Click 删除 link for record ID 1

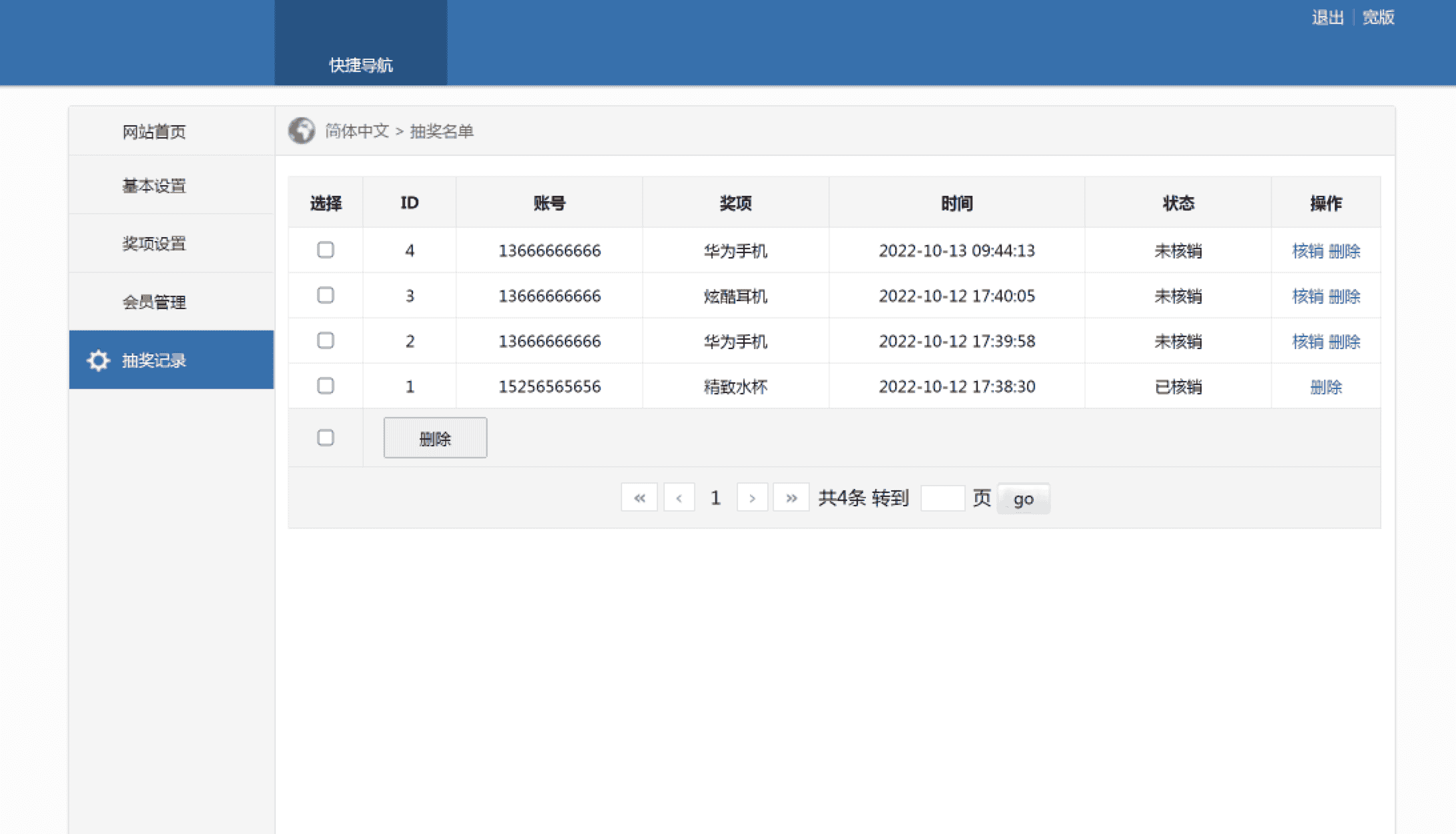1325,387
